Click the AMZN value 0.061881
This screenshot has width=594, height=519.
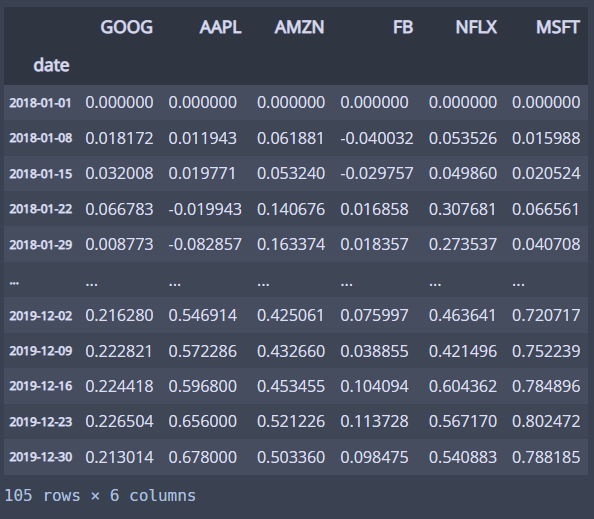pyautogui.click(x=291, y=138)
